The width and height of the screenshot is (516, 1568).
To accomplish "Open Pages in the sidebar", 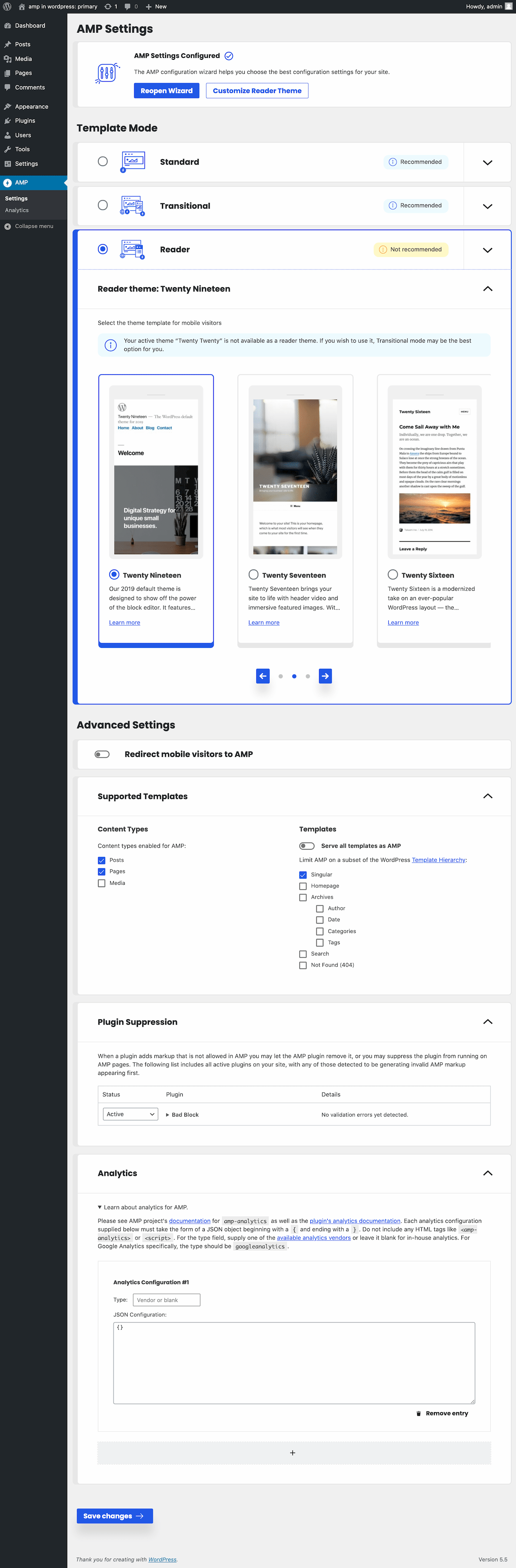I will (x=23, y=73).
